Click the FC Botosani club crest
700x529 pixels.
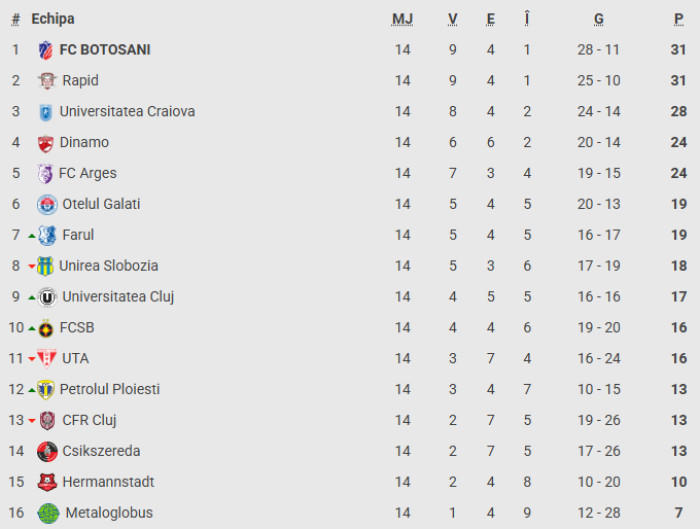coord(45,50)
